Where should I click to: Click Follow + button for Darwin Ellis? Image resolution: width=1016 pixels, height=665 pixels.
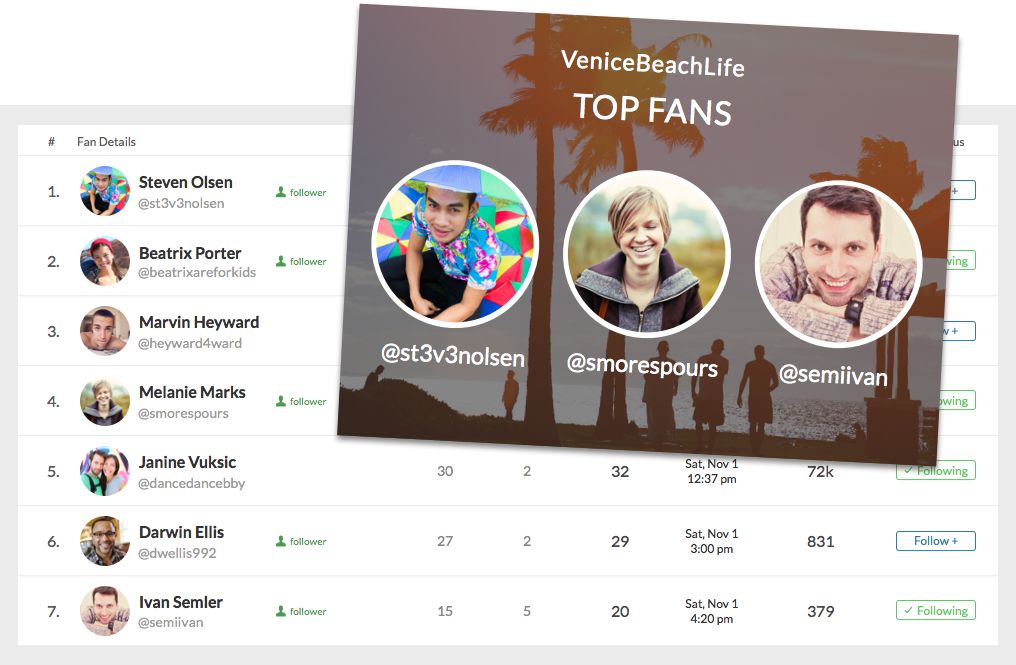coord(936,541)
